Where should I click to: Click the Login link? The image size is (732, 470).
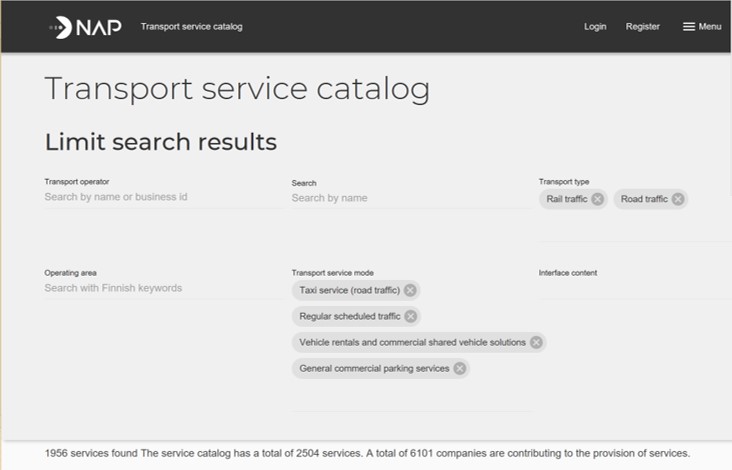pos(595,27)
